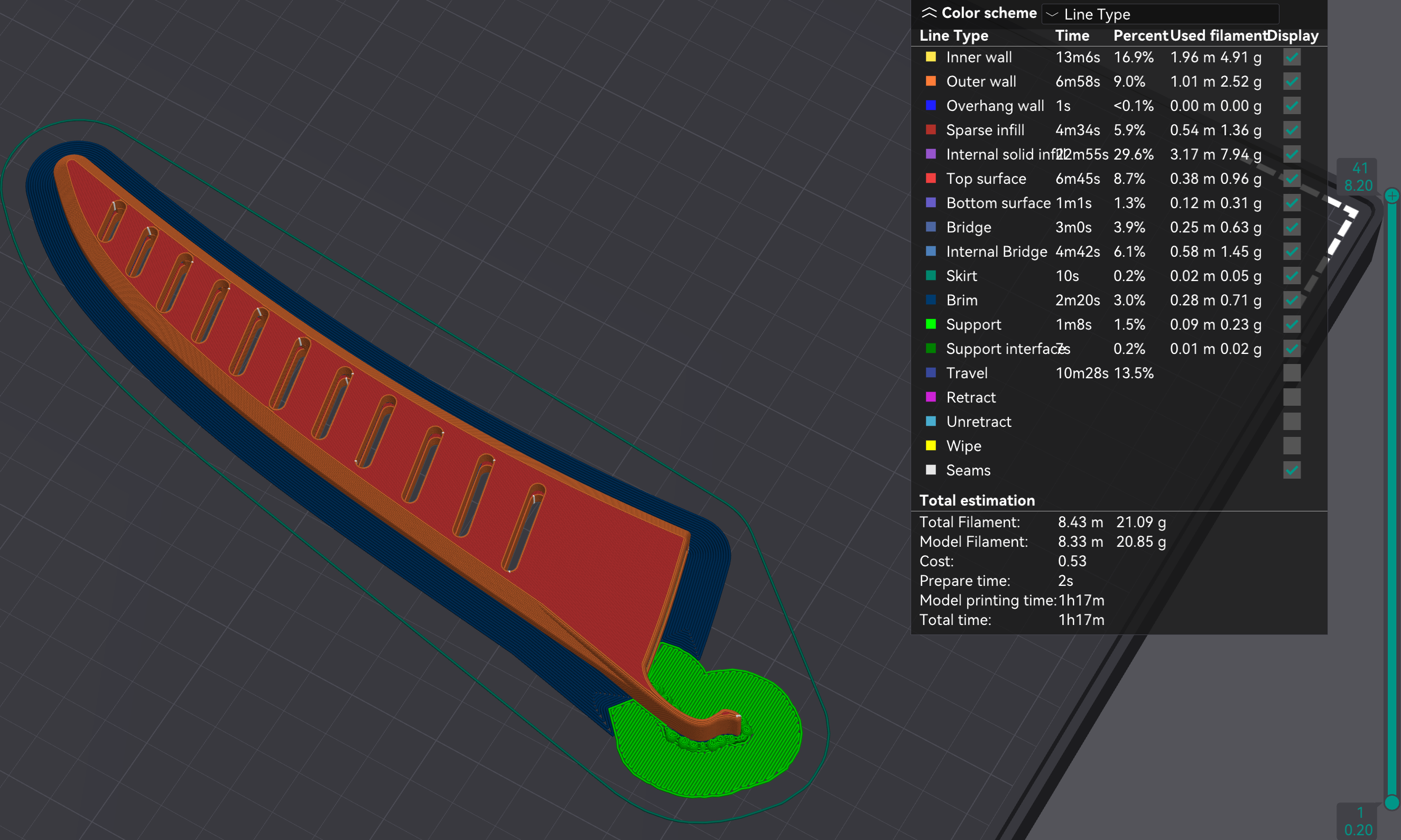Click the Internal Bridge legend label
The image size is (1401, 840).
pyautogui.click(x=996, y=252)
